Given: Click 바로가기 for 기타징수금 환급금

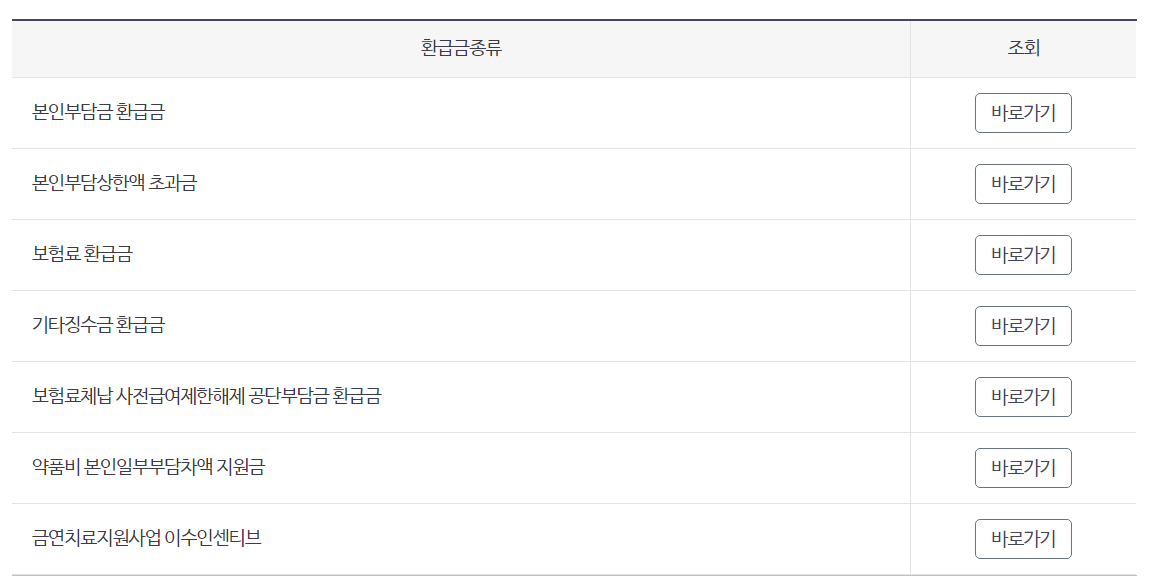Looking at the screenshot, I should (x=1022, y=326).
